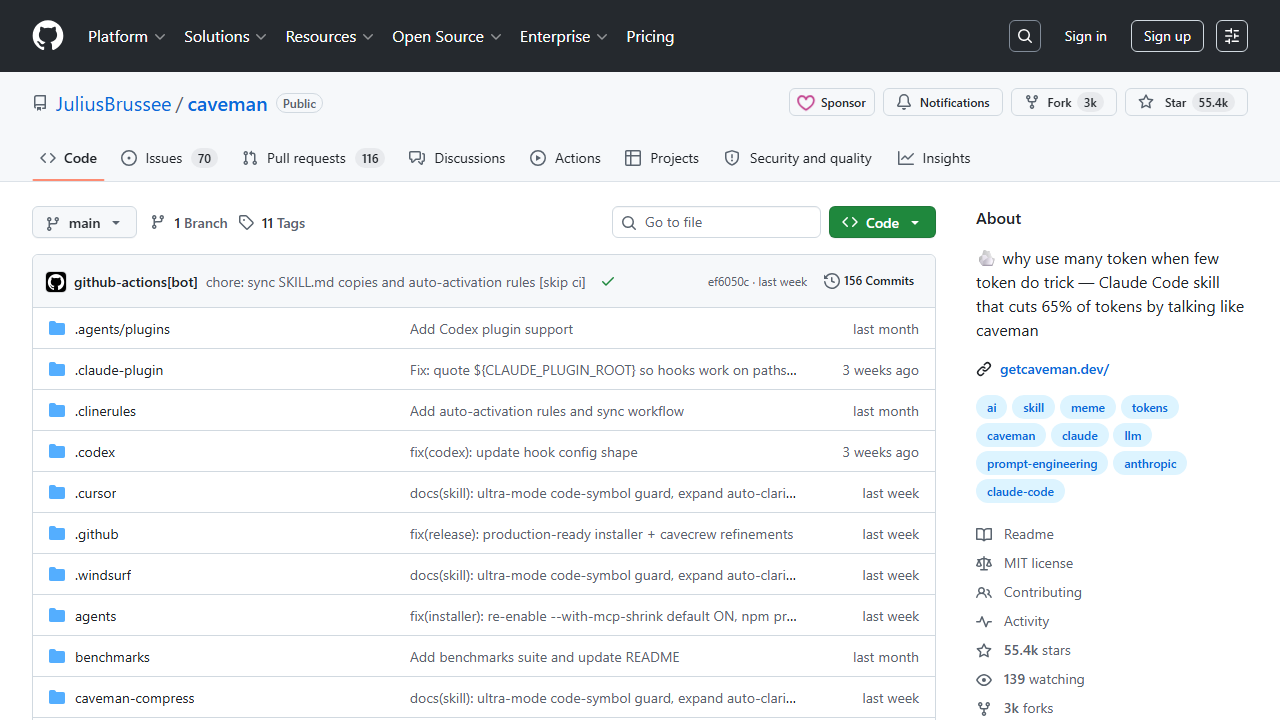This screenshot has height=720, width=1280.
Task: Click the github-actions[bot] author name
Action: pyautogui.click(x=136, y=282)
